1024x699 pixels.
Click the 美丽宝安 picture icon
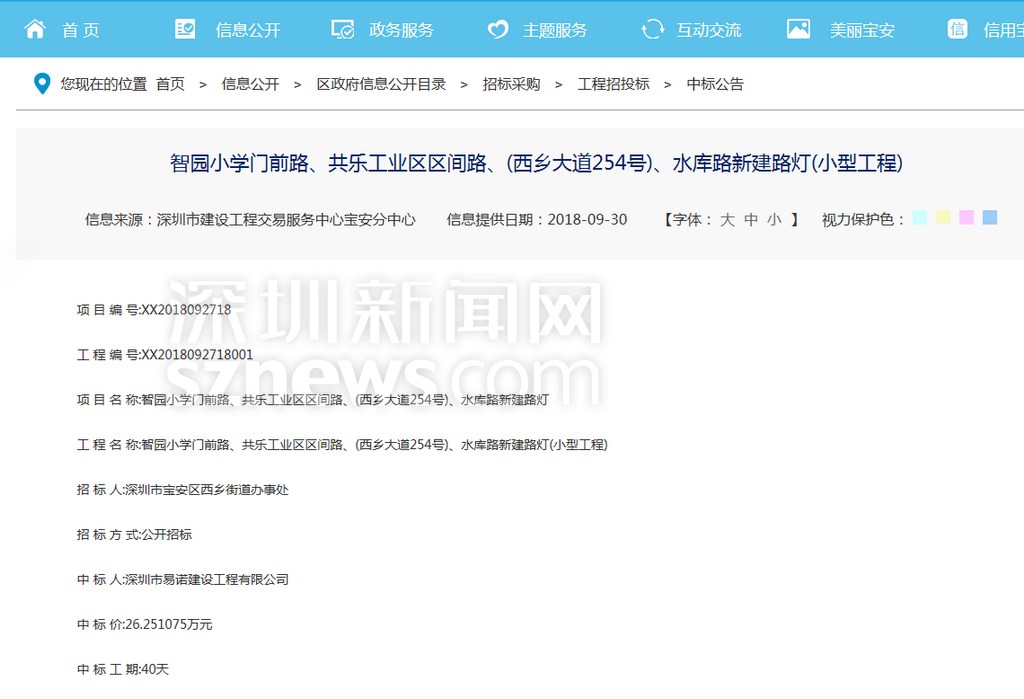(798, 29)
